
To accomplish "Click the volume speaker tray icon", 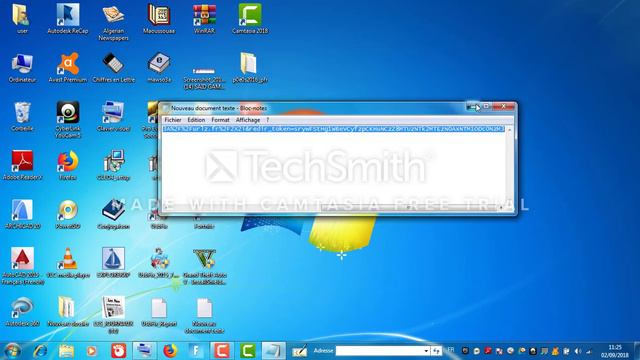I will pyautogui.click(x=578, y=351).
